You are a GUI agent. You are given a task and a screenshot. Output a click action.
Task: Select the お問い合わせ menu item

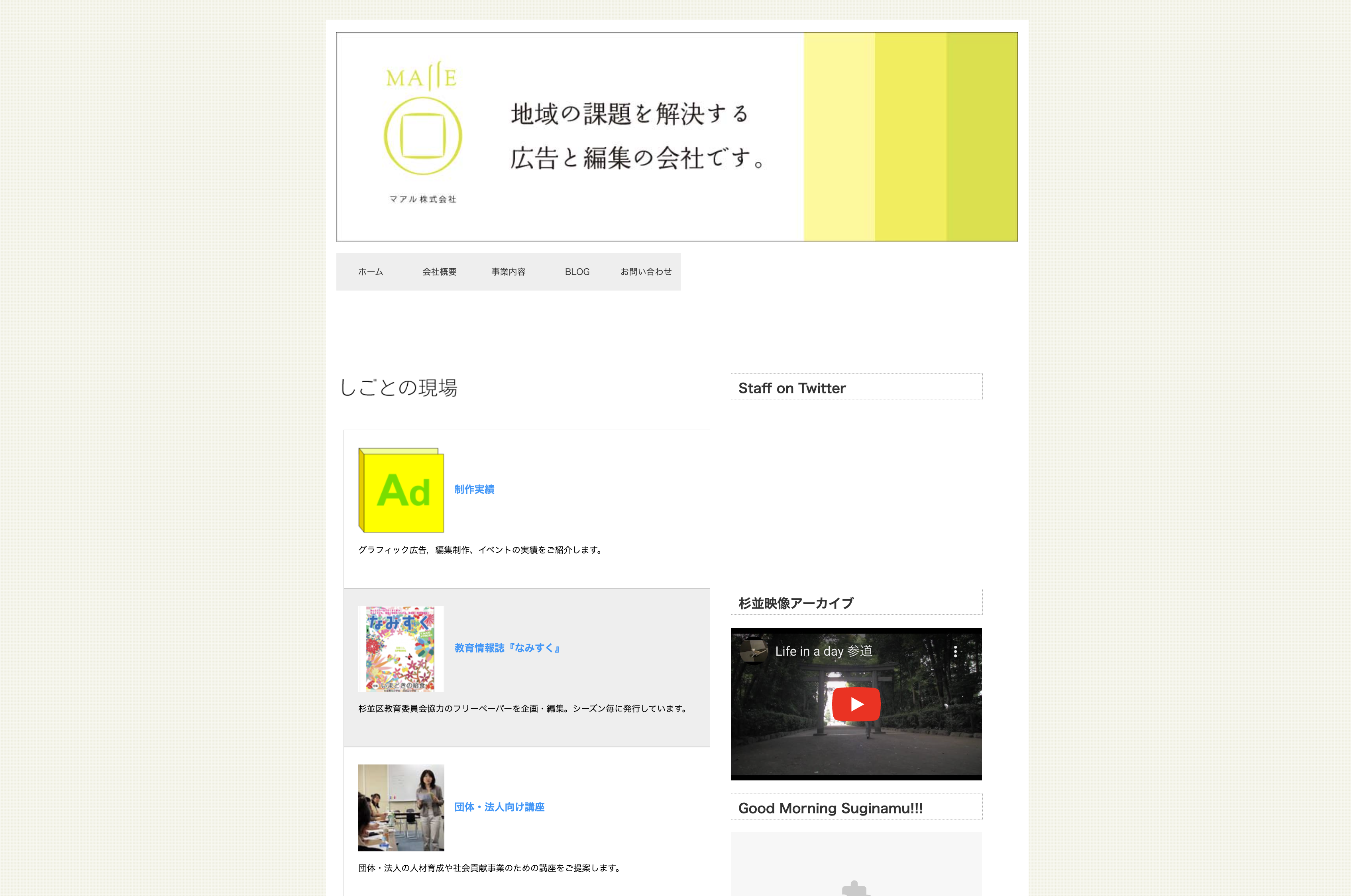pos(645,271)
